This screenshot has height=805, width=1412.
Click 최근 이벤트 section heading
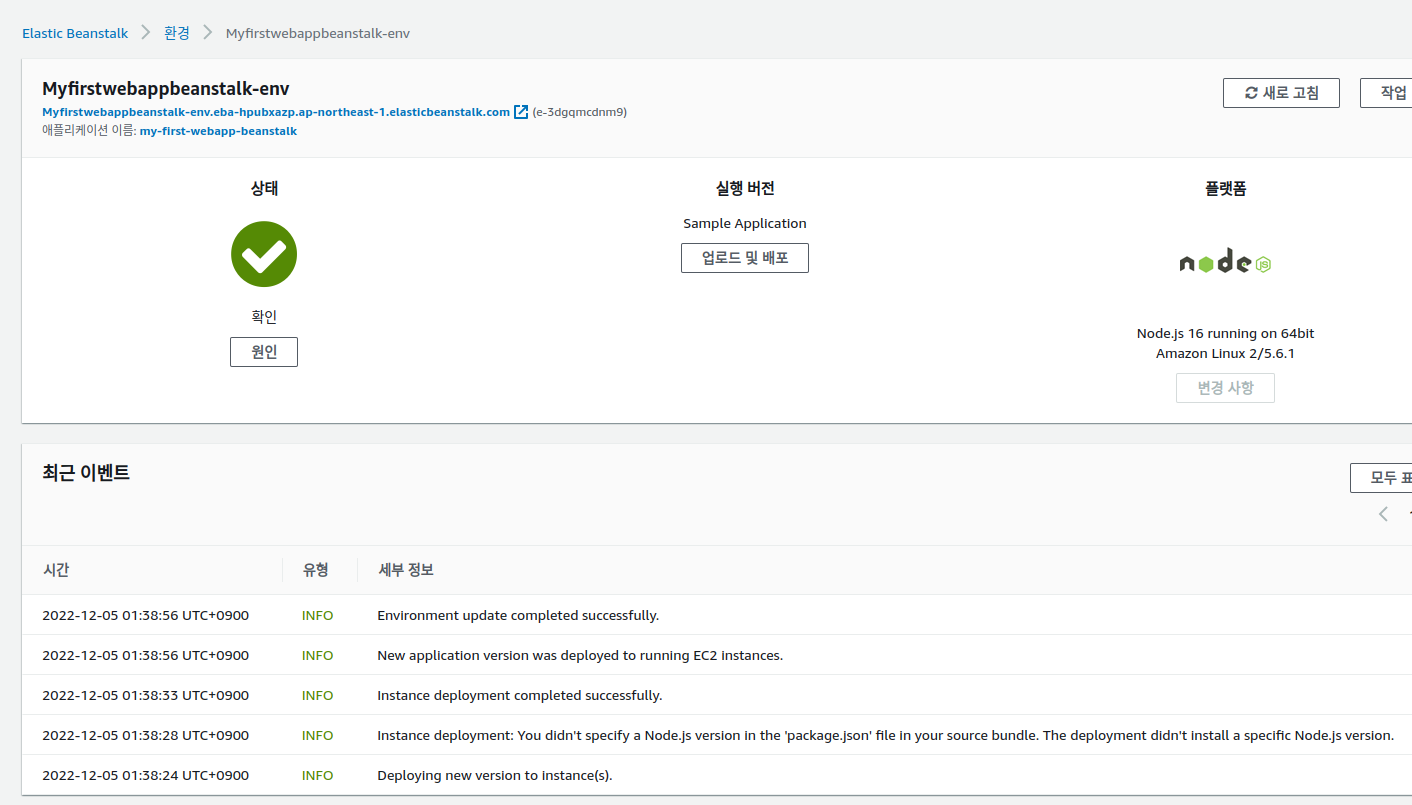(86, 473)
